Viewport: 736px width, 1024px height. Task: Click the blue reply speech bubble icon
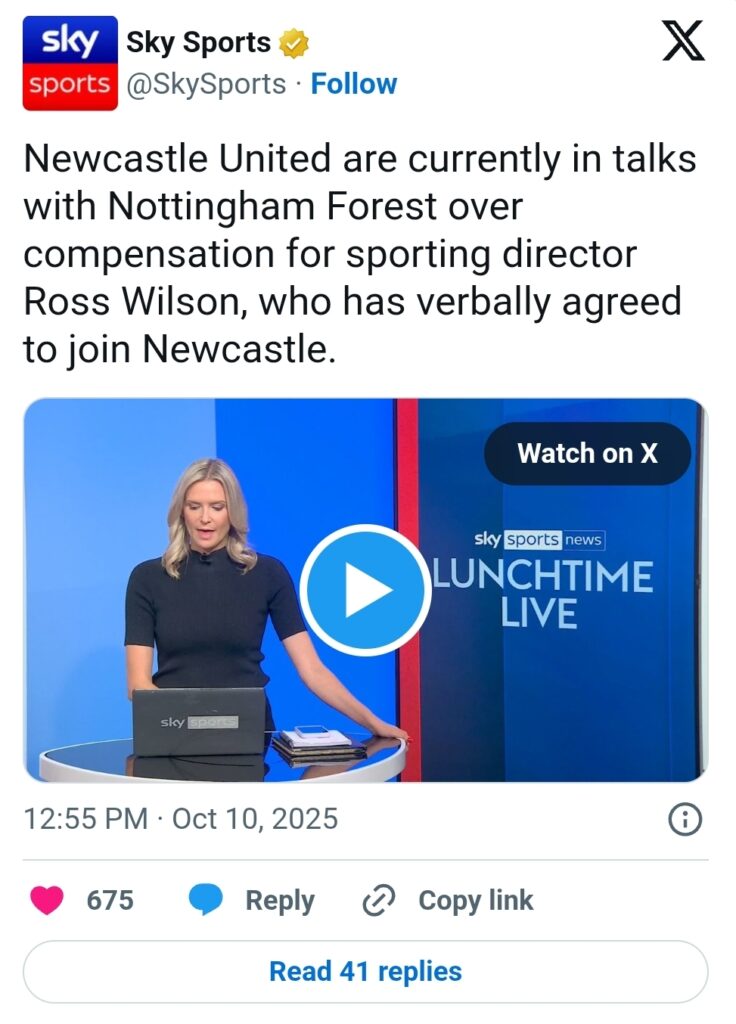[206, 900]
